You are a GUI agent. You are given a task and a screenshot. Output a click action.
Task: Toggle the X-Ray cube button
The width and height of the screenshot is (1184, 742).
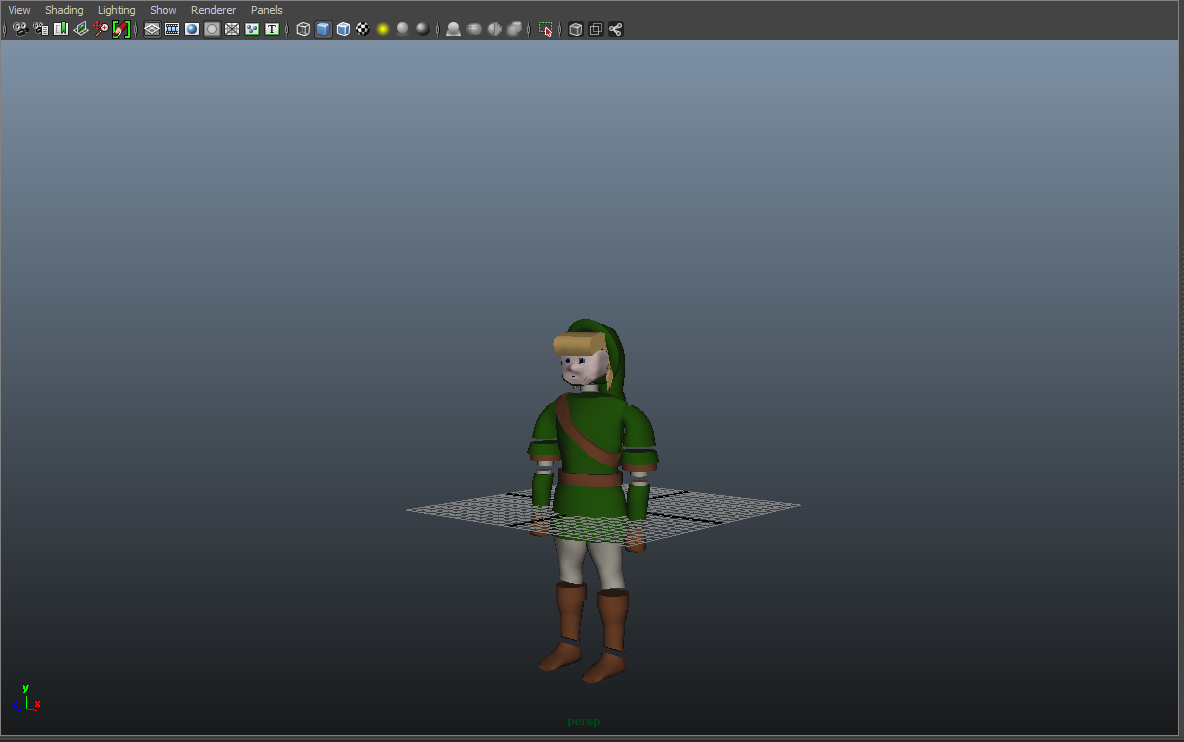pyautogui.click(x=575, y=29)
